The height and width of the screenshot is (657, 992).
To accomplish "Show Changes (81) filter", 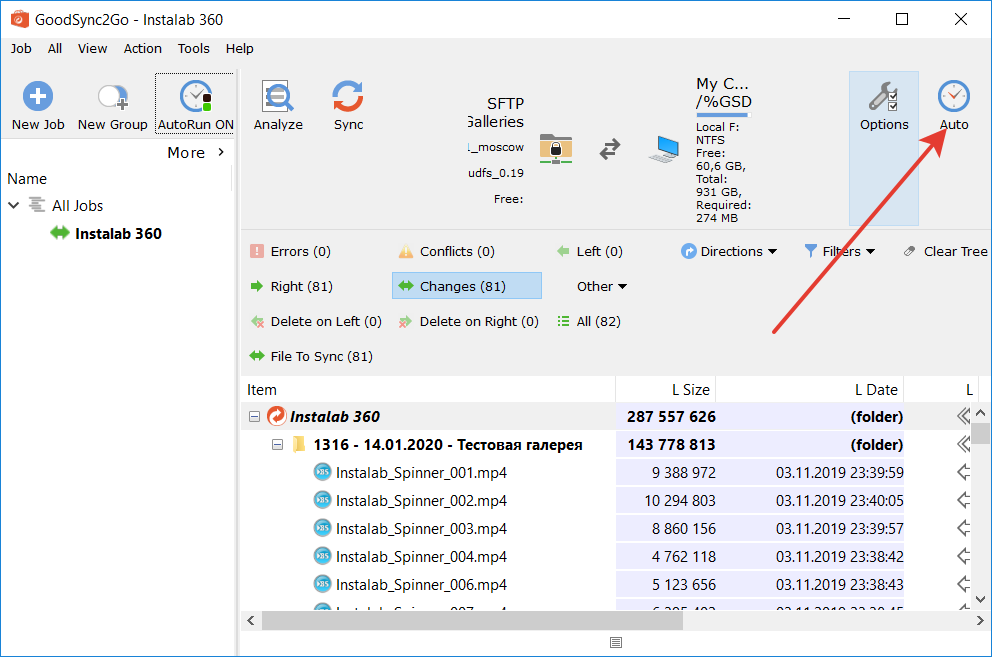I will (x=467, y=286).
